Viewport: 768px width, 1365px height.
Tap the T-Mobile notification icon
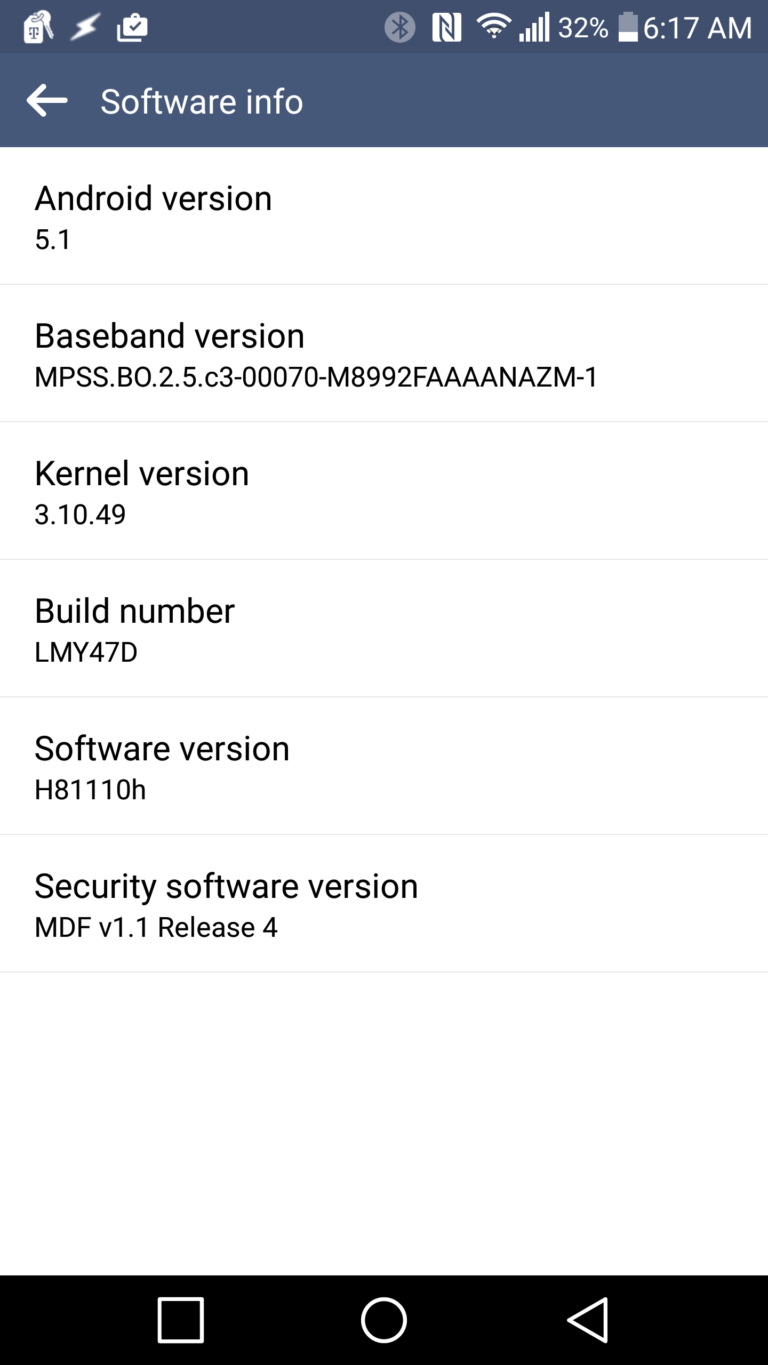pyautogui.click(x=38, y=27)
